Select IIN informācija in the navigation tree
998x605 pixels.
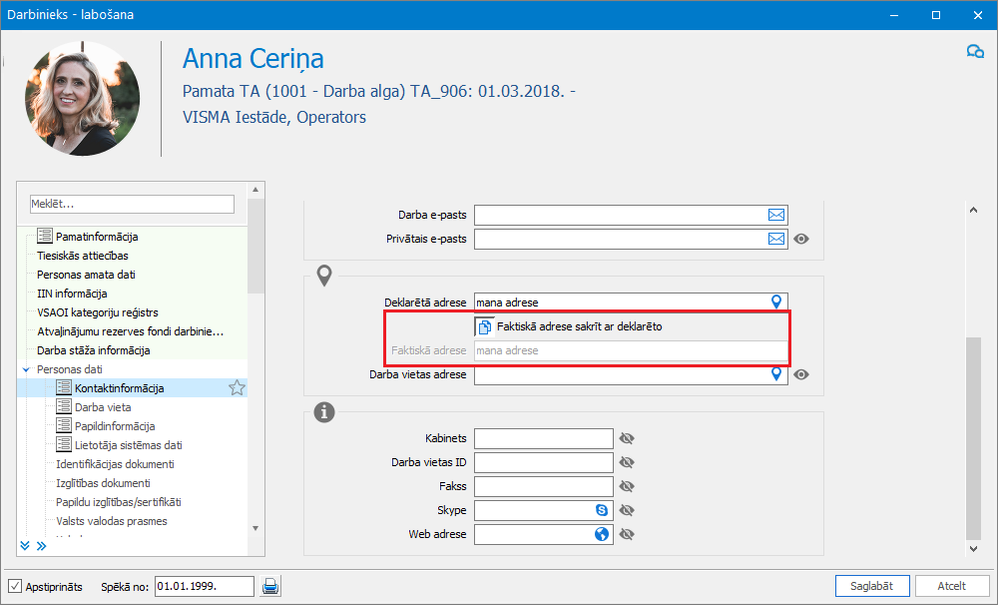[72, 293]
